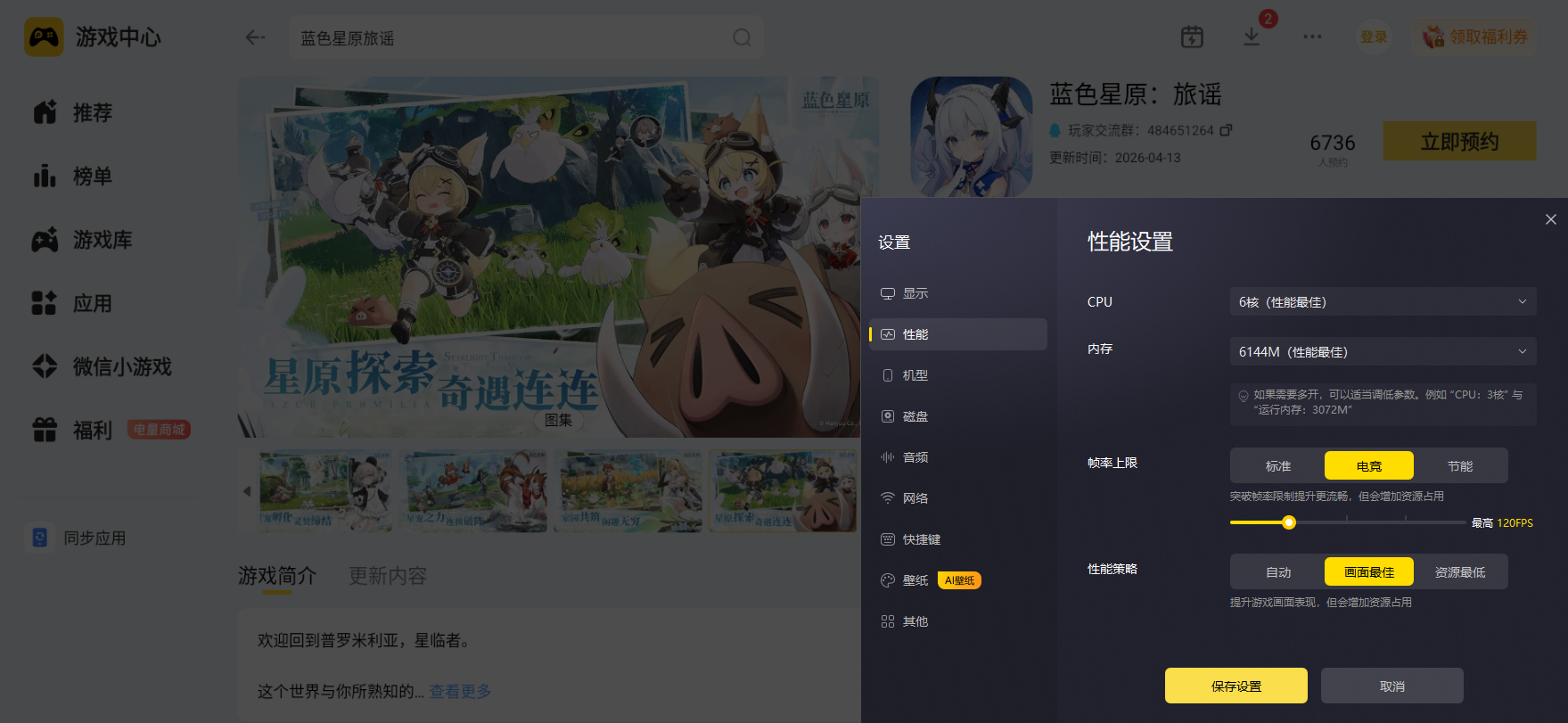Open the first gallery thumbnail
The width and height of the screenshot is (1568, 723).
click(x=325, y=491)
